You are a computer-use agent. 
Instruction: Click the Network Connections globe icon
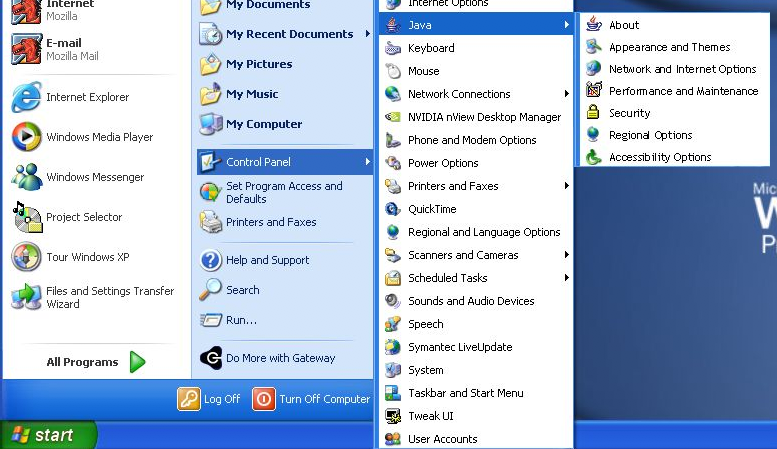[393, 94]
